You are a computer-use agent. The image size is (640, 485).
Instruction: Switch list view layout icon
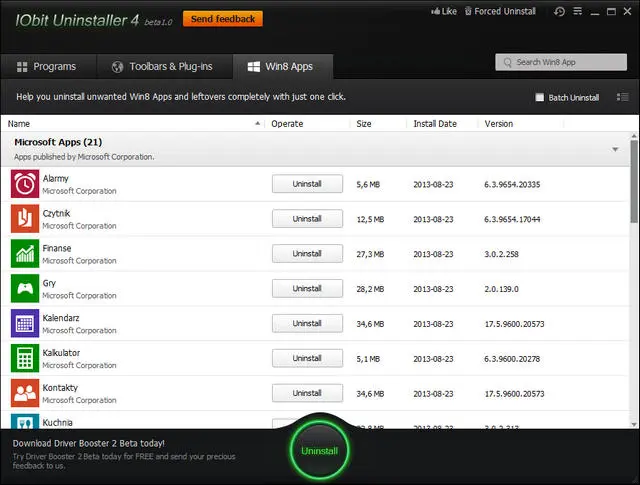[x=622, y=97]
